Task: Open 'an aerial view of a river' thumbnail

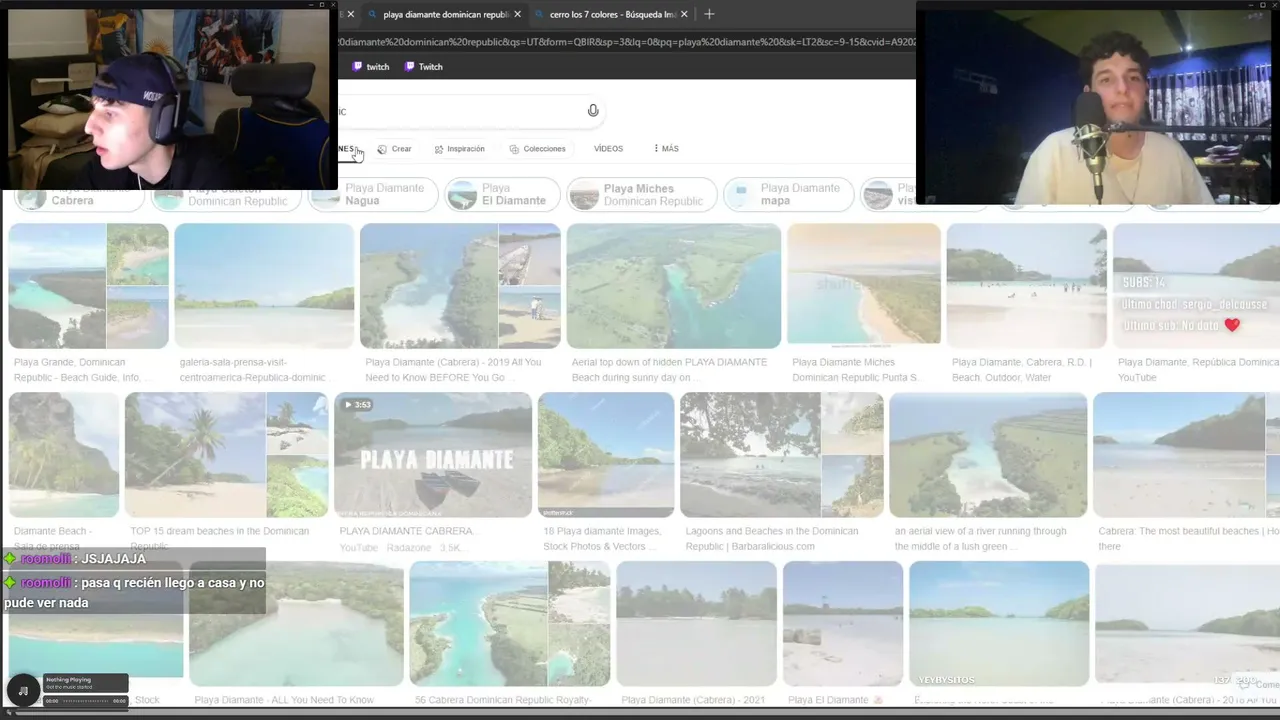Action: point(988,455)
